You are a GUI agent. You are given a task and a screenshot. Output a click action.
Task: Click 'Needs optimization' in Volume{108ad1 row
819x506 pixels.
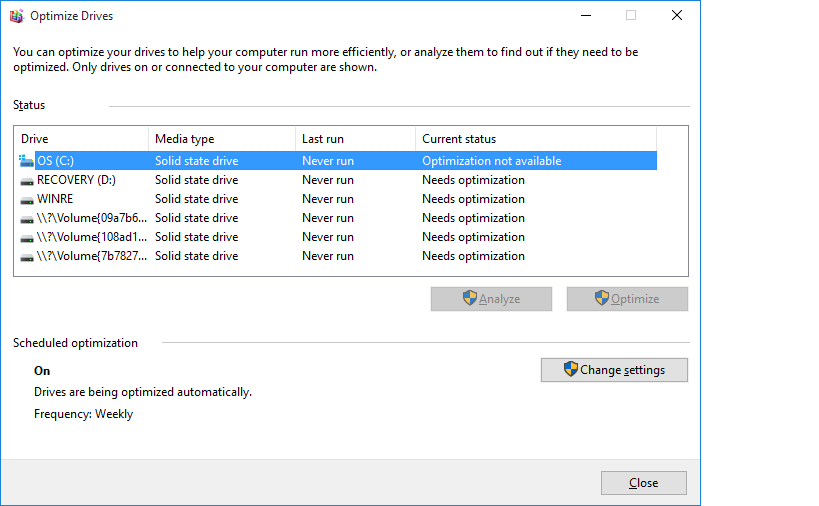pos(473,237)
